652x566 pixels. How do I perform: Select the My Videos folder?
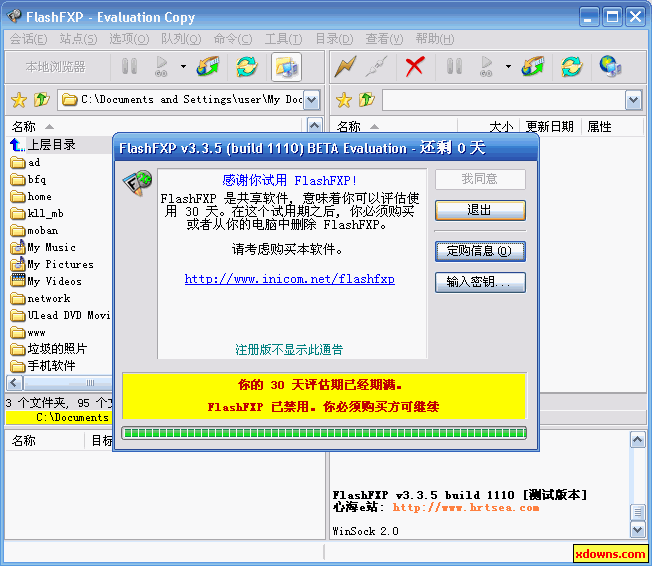pyautogui.click(x=46, y=282)
